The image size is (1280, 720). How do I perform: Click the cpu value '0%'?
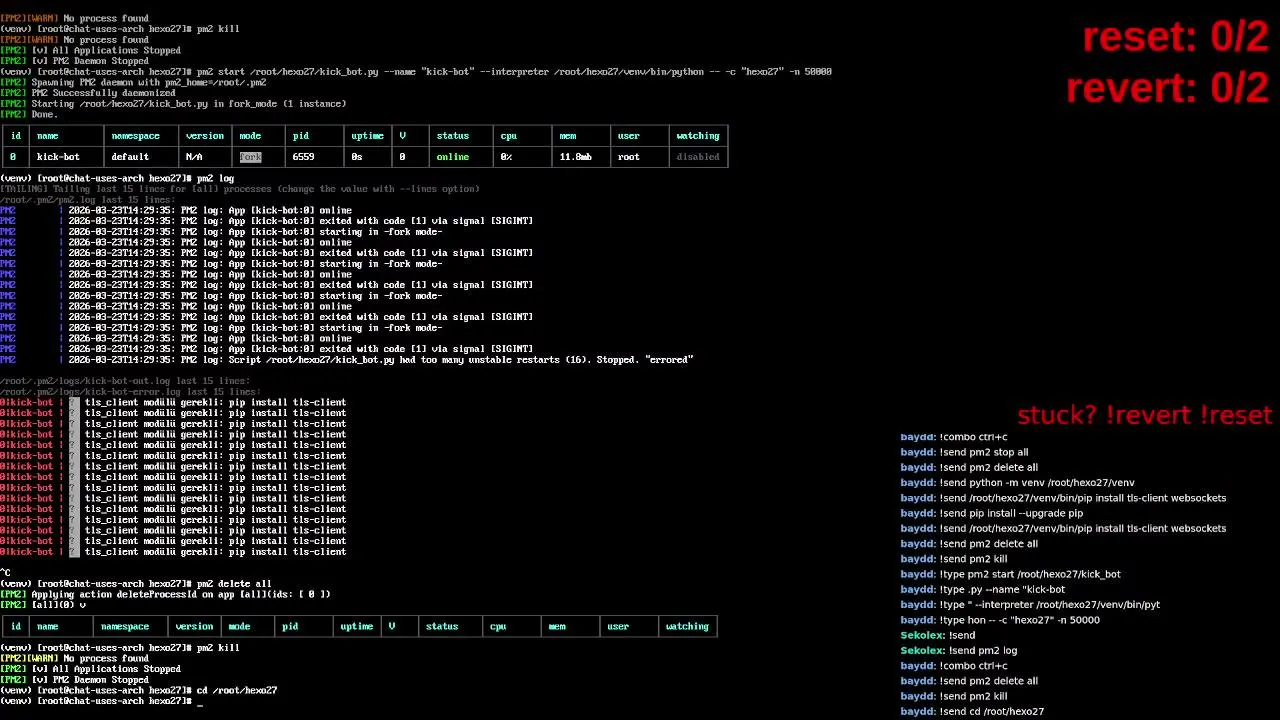506,157
